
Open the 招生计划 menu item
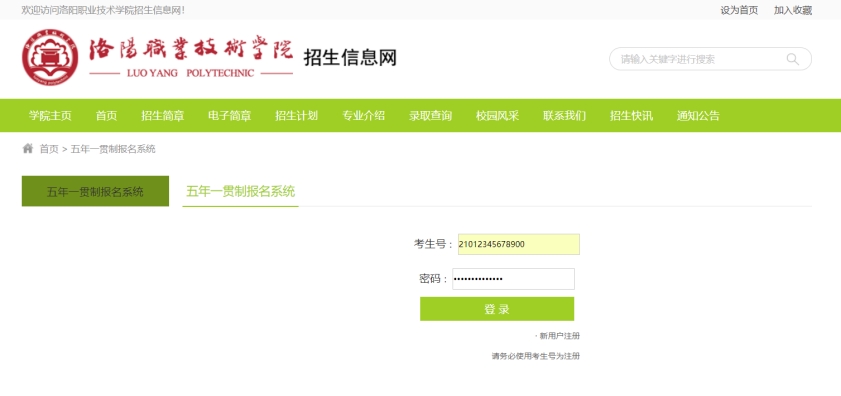[297, 115]
